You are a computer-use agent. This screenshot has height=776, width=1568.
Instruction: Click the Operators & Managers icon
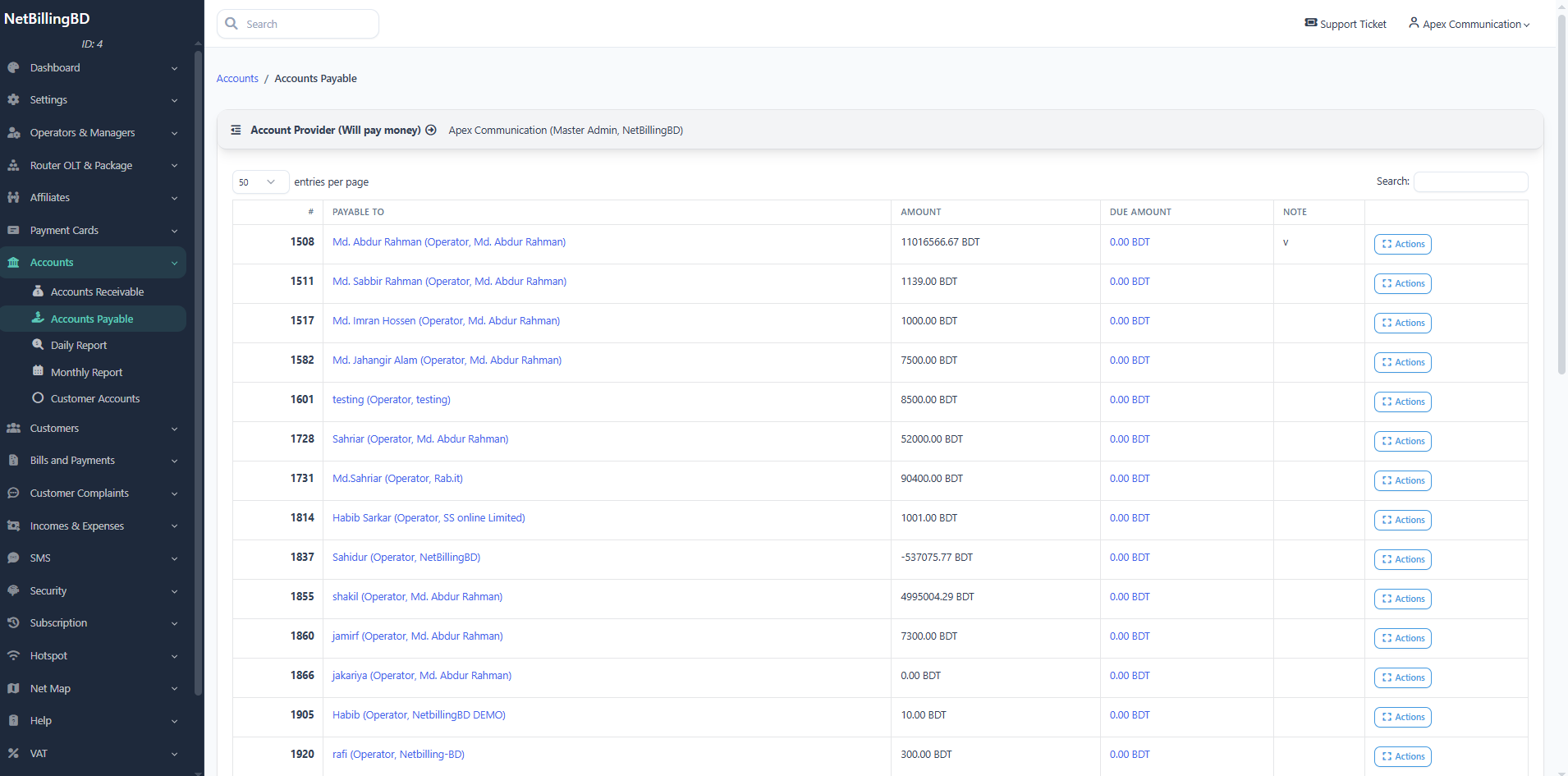pos(13,132)
